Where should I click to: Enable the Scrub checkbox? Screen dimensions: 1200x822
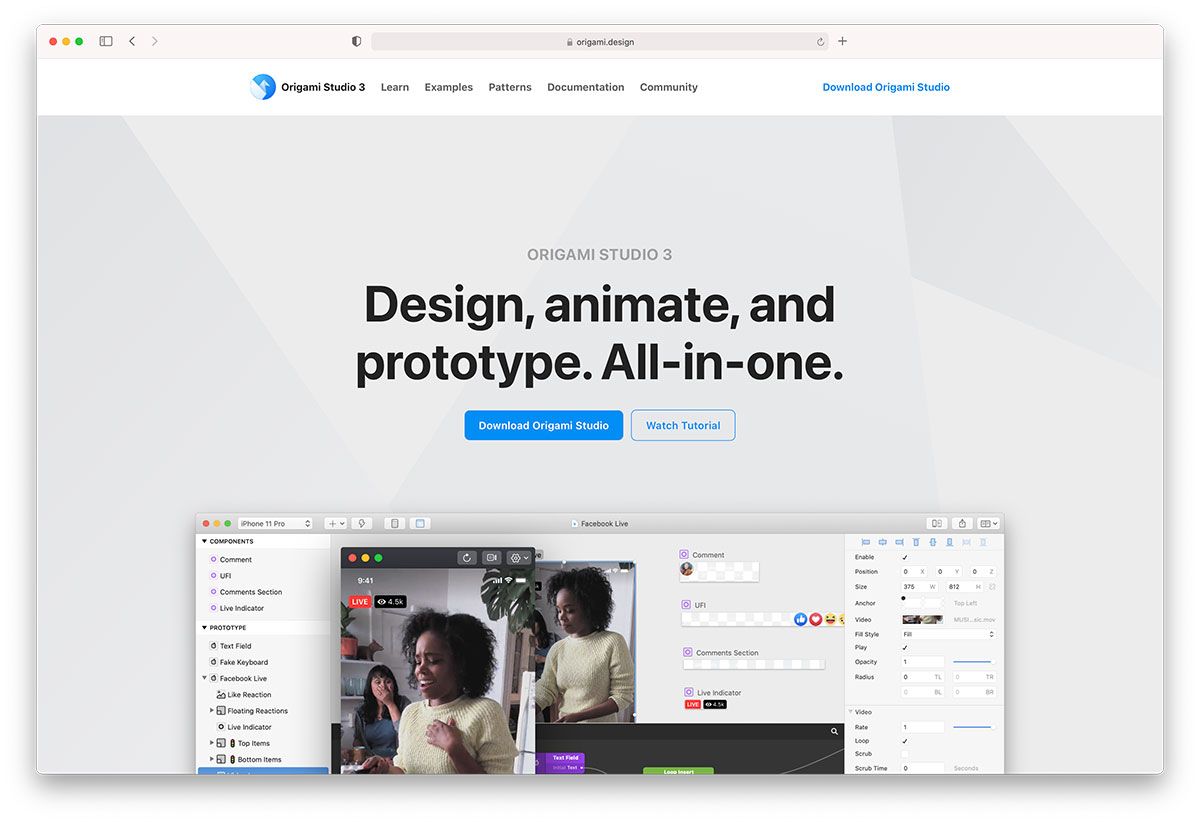tap(905, 754)
